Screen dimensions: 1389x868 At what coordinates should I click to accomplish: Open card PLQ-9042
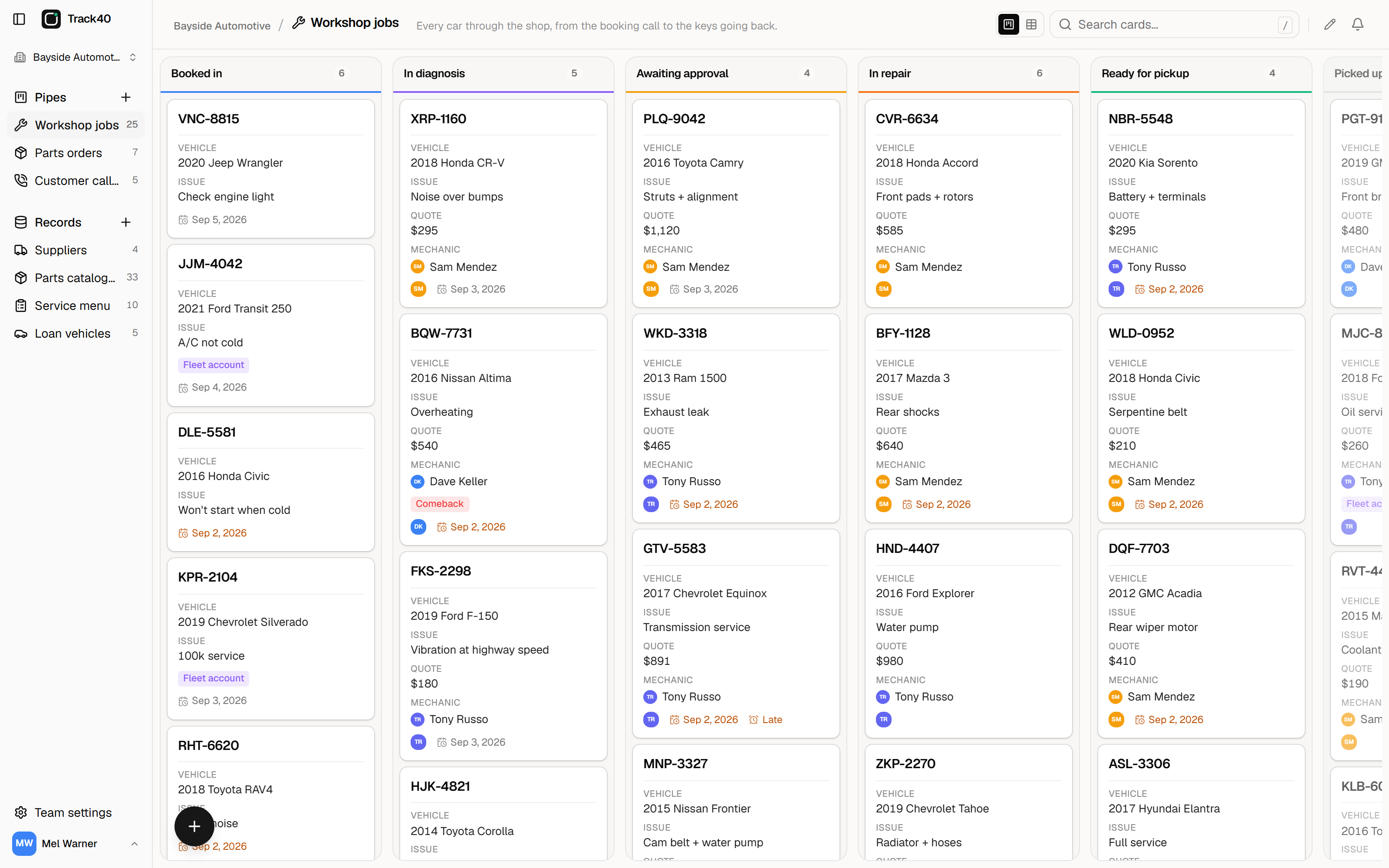tap(736, 204)
